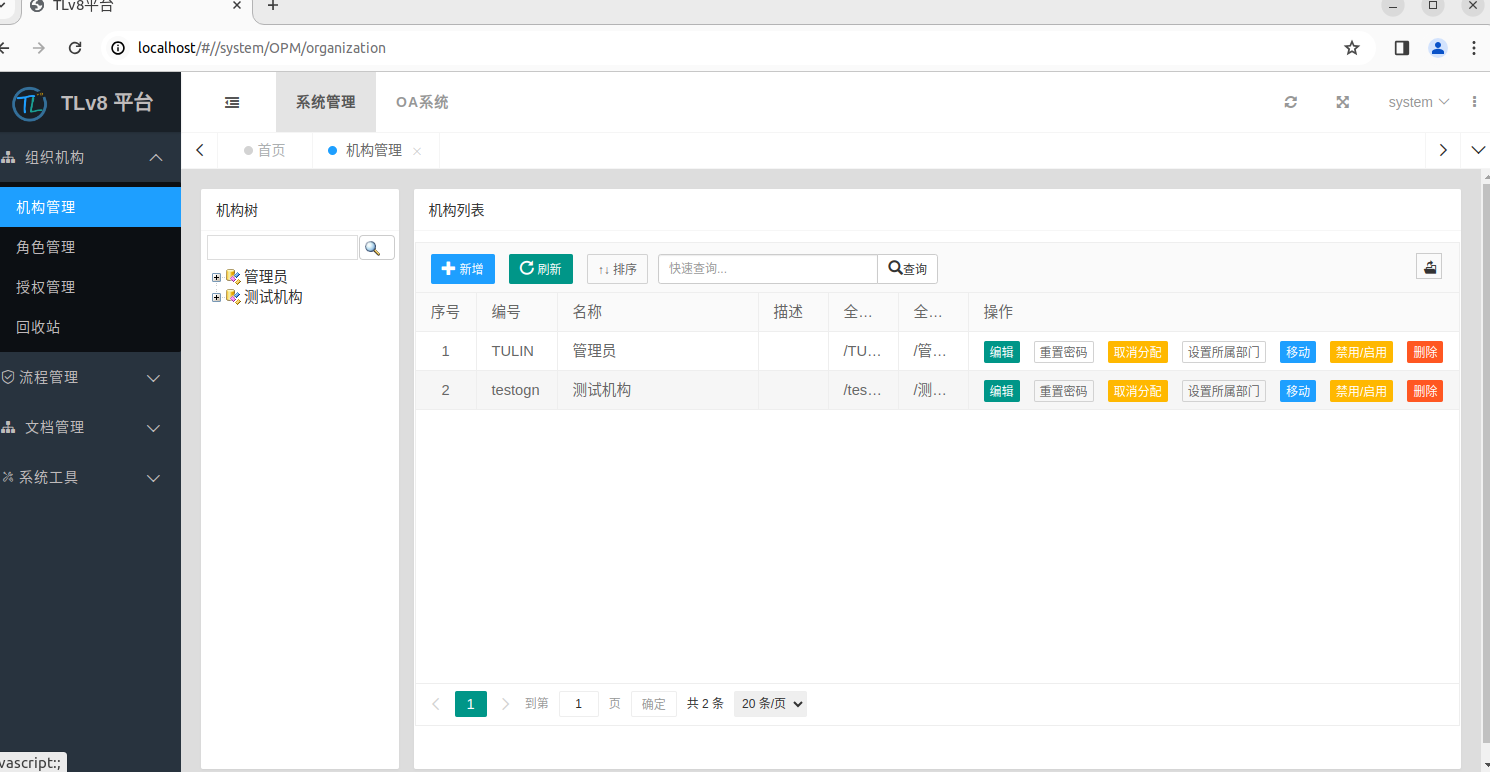View site information icon in address bar

coord(118,47)
